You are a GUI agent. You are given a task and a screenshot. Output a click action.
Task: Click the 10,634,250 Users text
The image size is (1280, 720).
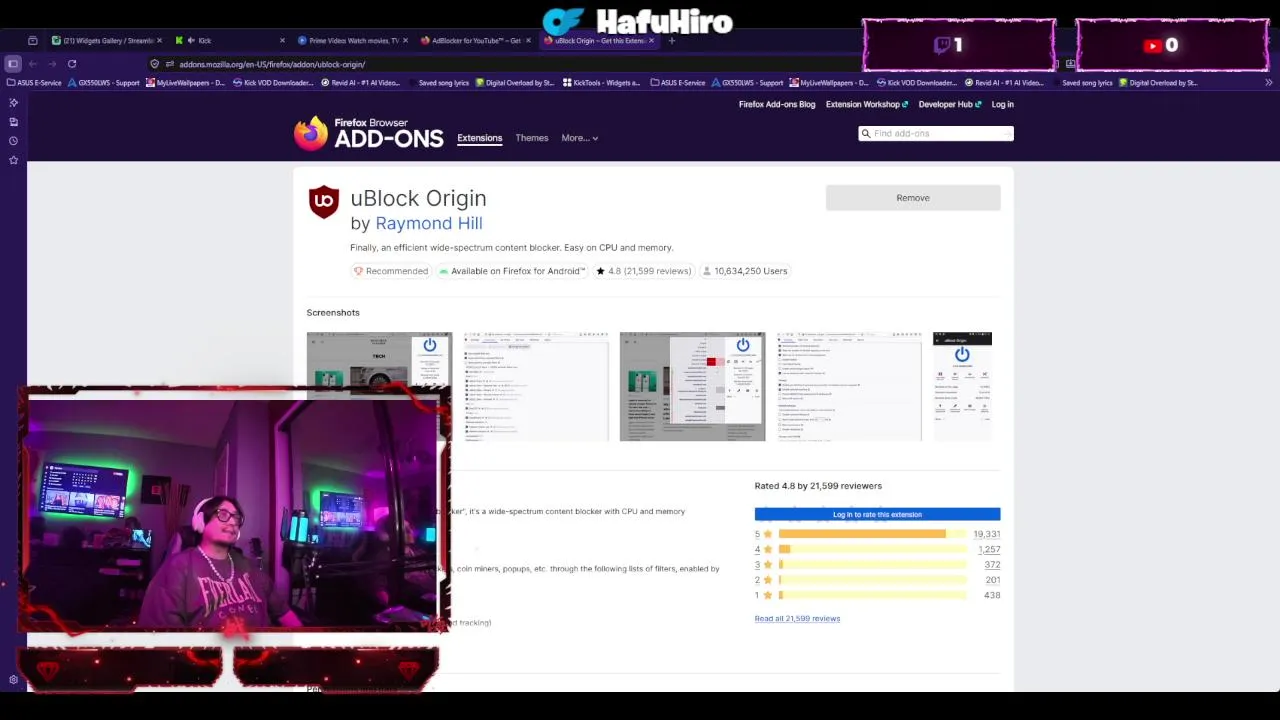[745, 271]
